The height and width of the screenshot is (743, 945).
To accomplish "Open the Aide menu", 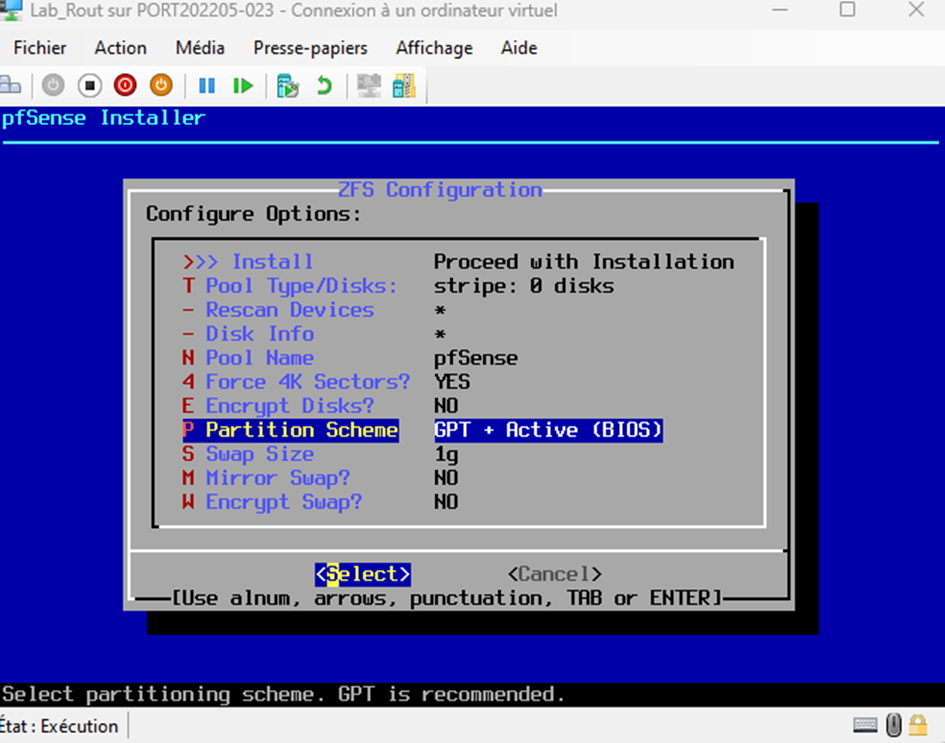I will click(x=519, y=48).
